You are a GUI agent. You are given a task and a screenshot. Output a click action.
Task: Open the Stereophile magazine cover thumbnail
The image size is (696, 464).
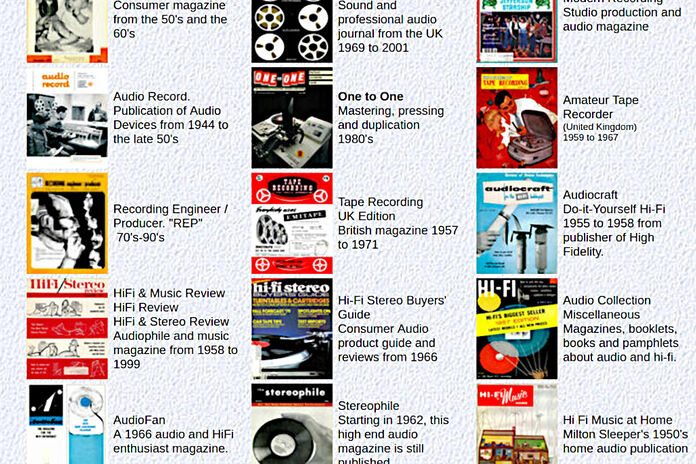point(292,424)
